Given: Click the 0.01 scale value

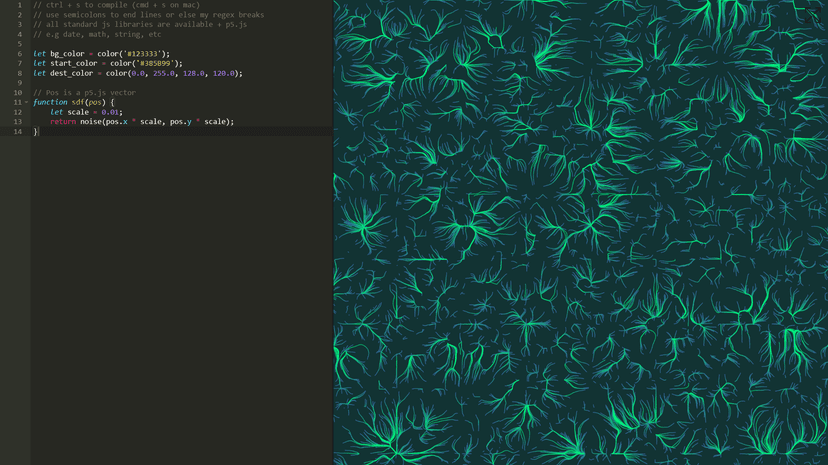Looking at the screenshot, I should 110,112.
